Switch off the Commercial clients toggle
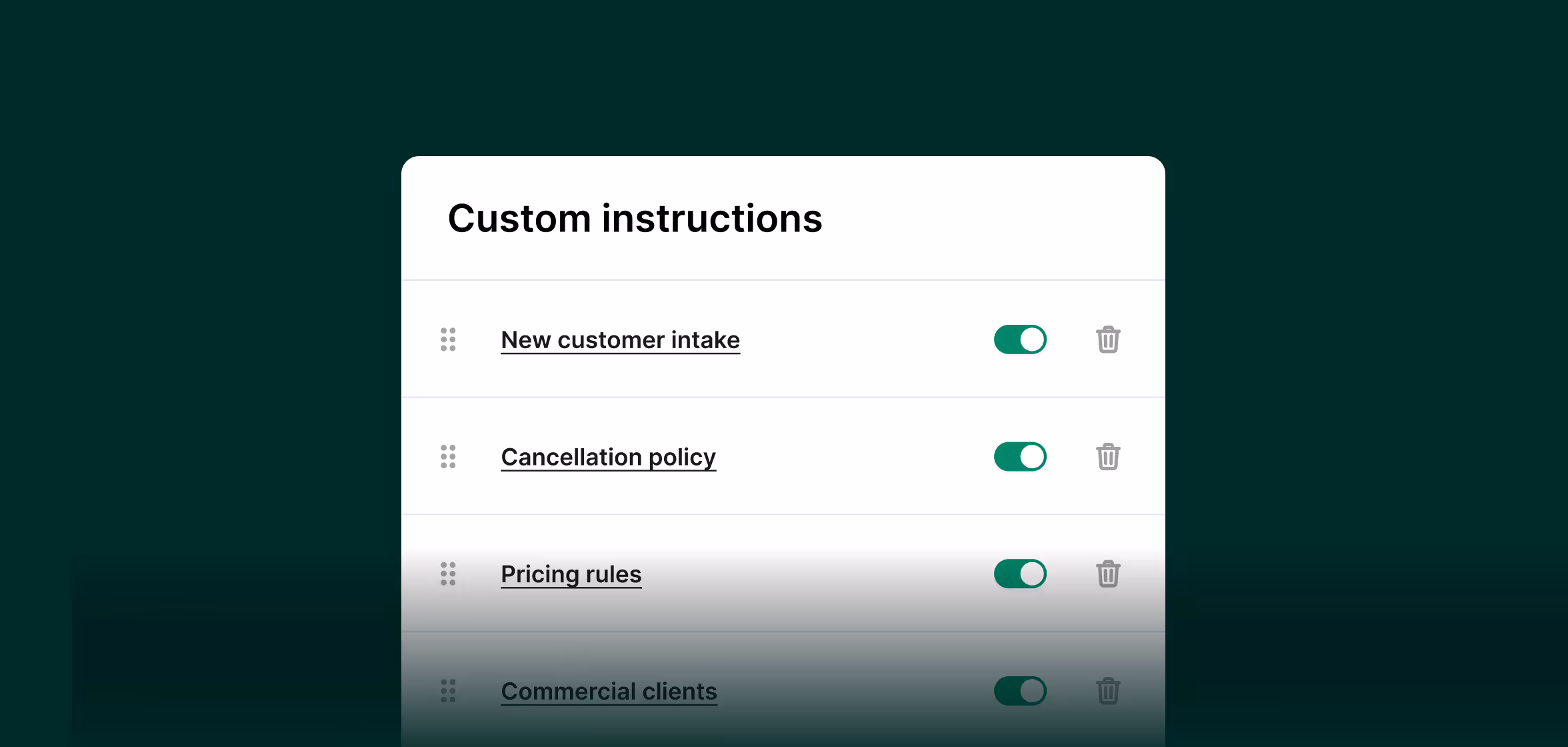The height and width of the screenshot is (747, 1568). (x=1020, y=691)
